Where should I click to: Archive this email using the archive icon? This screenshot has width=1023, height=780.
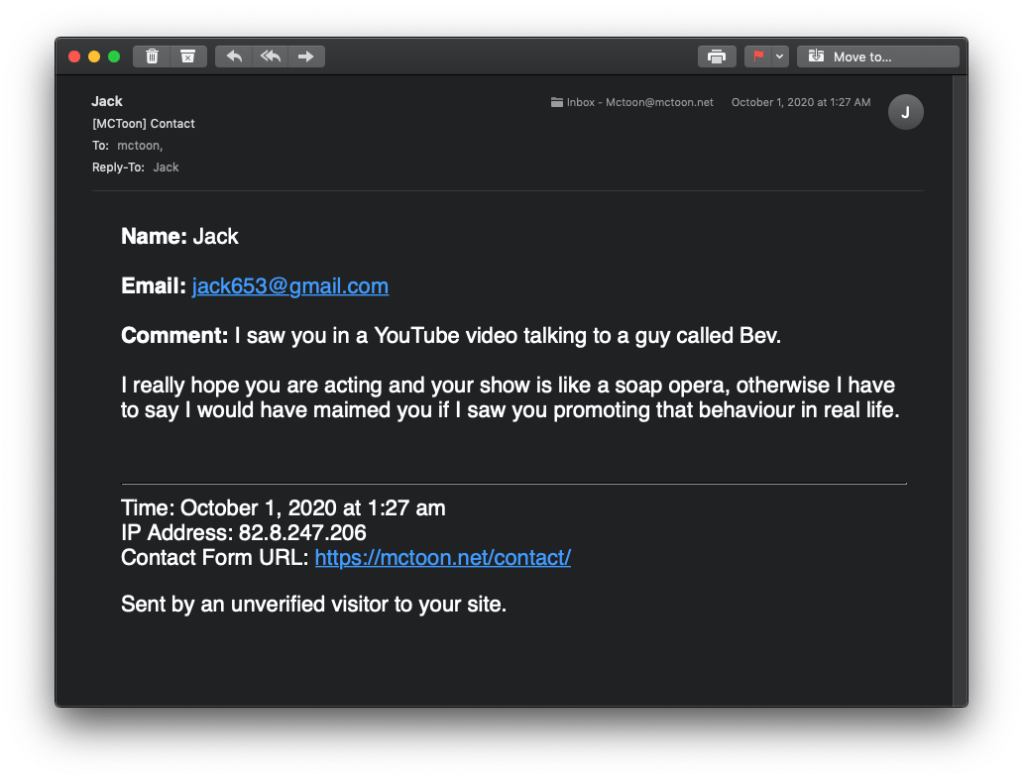tap(188, 57)
